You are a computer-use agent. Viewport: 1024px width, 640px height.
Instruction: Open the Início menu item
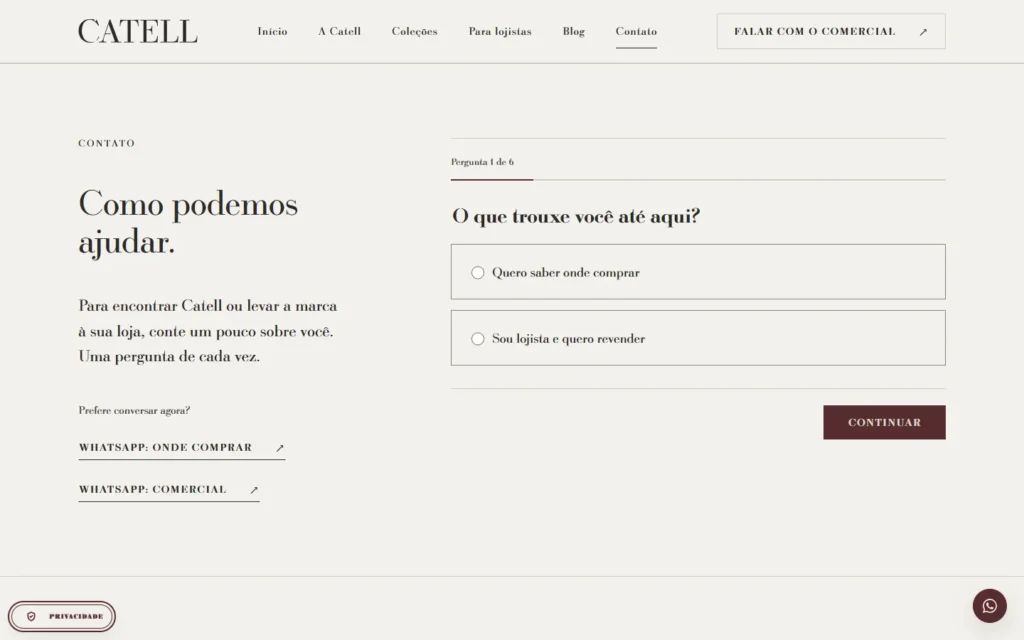tap(272, 31)
